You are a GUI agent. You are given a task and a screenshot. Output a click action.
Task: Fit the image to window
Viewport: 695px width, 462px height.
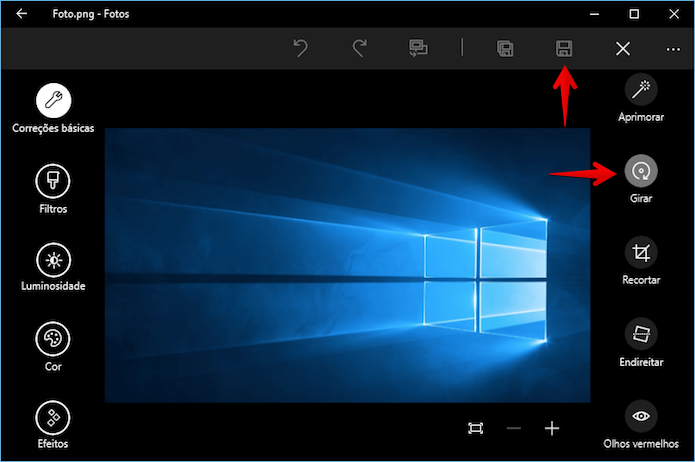[x=476, y=428]
